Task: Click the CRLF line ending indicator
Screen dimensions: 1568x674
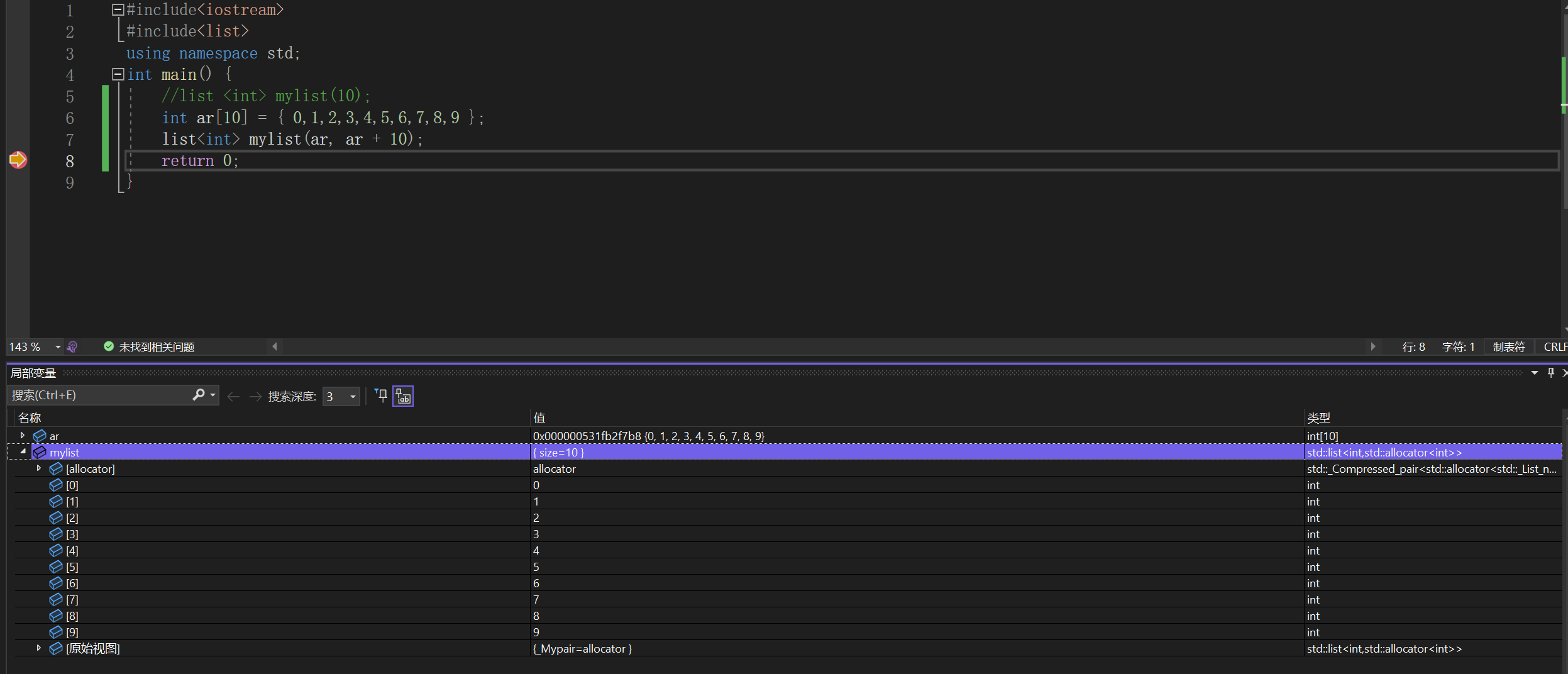Action: (x=1555, y=347)
